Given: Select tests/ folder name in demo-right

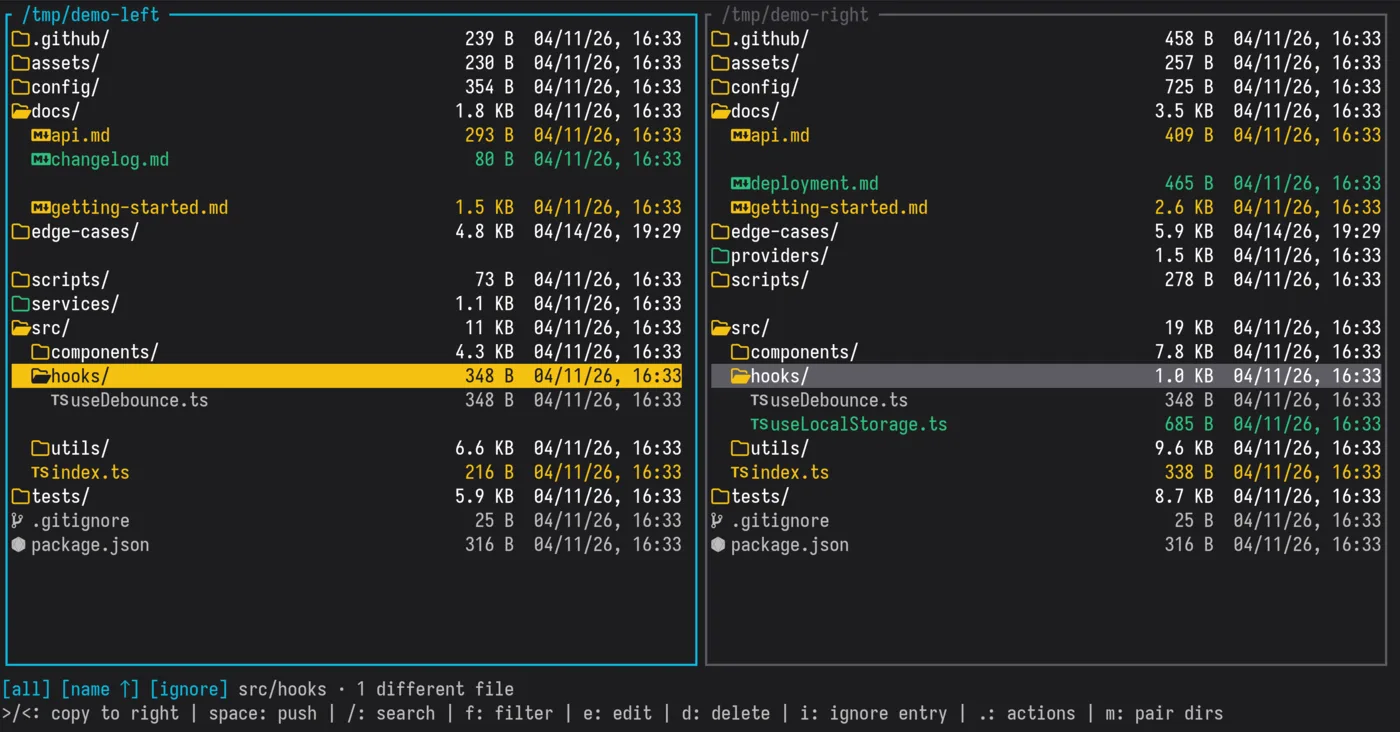Looking at the screenshot, I should [760, 496].
